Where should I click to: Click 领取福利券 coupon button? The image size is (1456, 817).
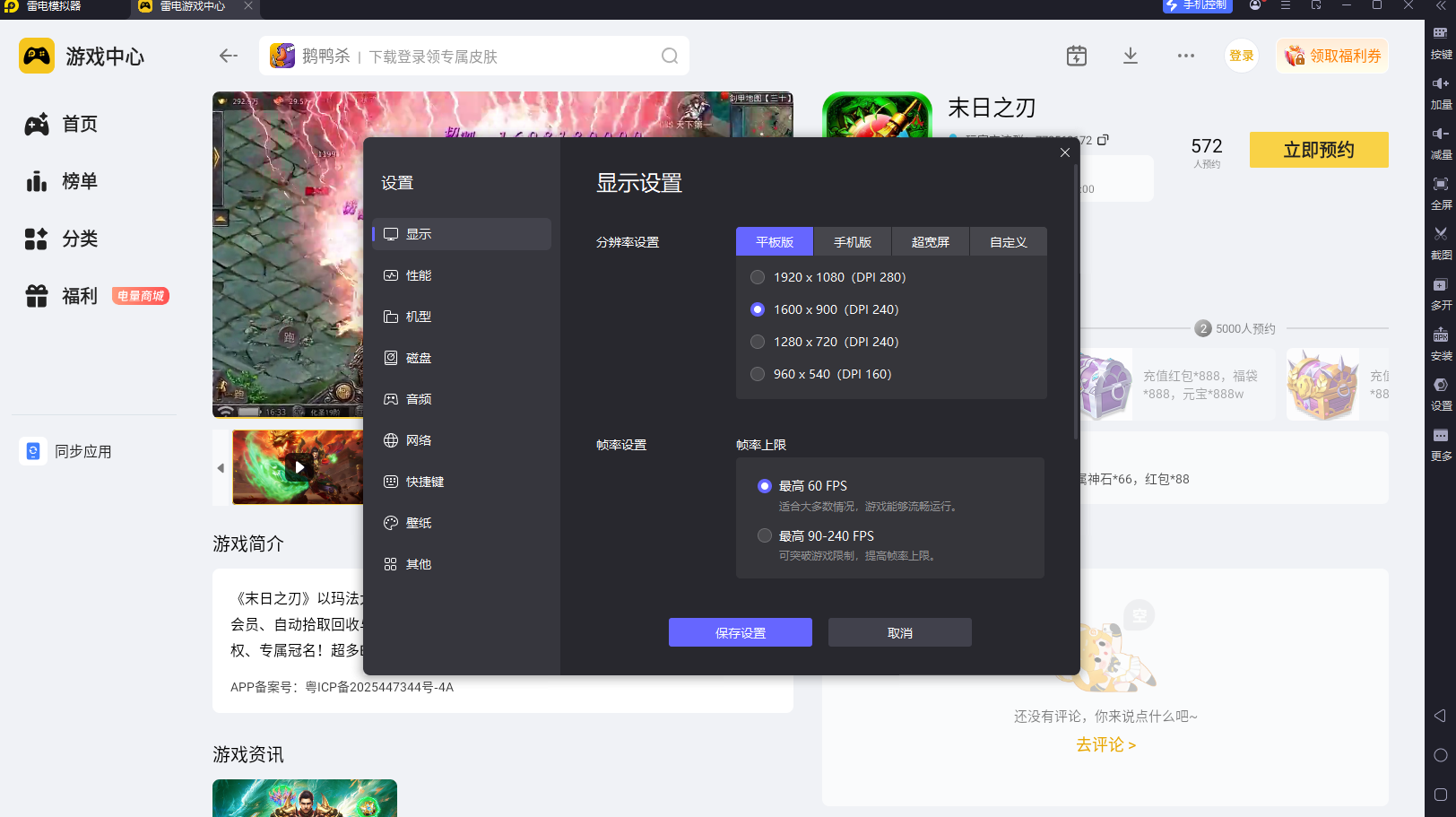click(x=1332, y=56)
